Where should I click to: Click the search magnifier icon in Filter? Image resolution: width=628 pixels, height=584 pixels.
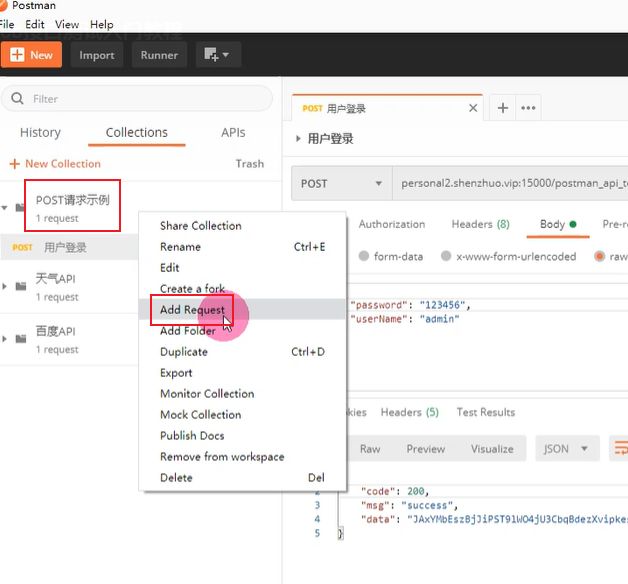pos(17,99)
